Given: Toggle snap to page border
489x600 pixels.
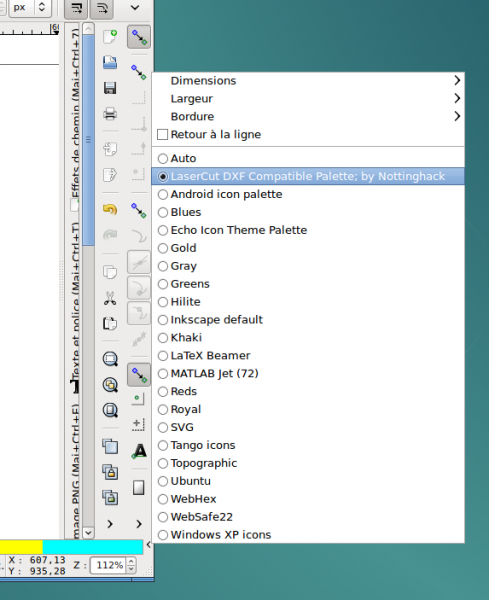Looking at the screenshot, I should click(x=139, y=488).
